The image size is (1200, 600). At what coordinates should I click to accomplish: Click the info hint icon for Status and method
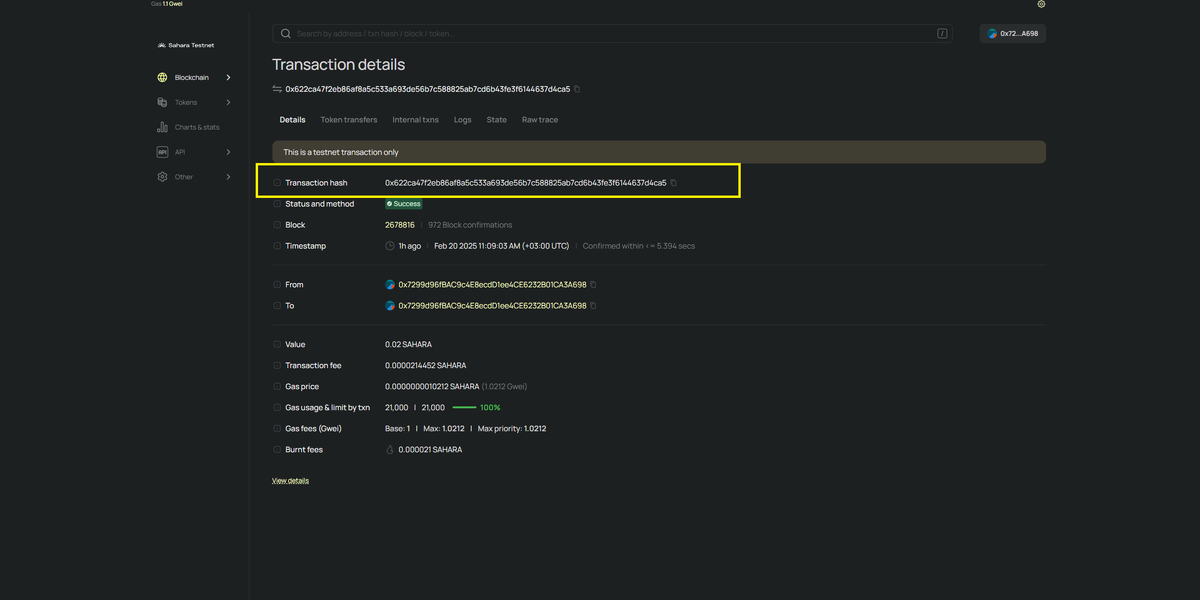(277, 204)
